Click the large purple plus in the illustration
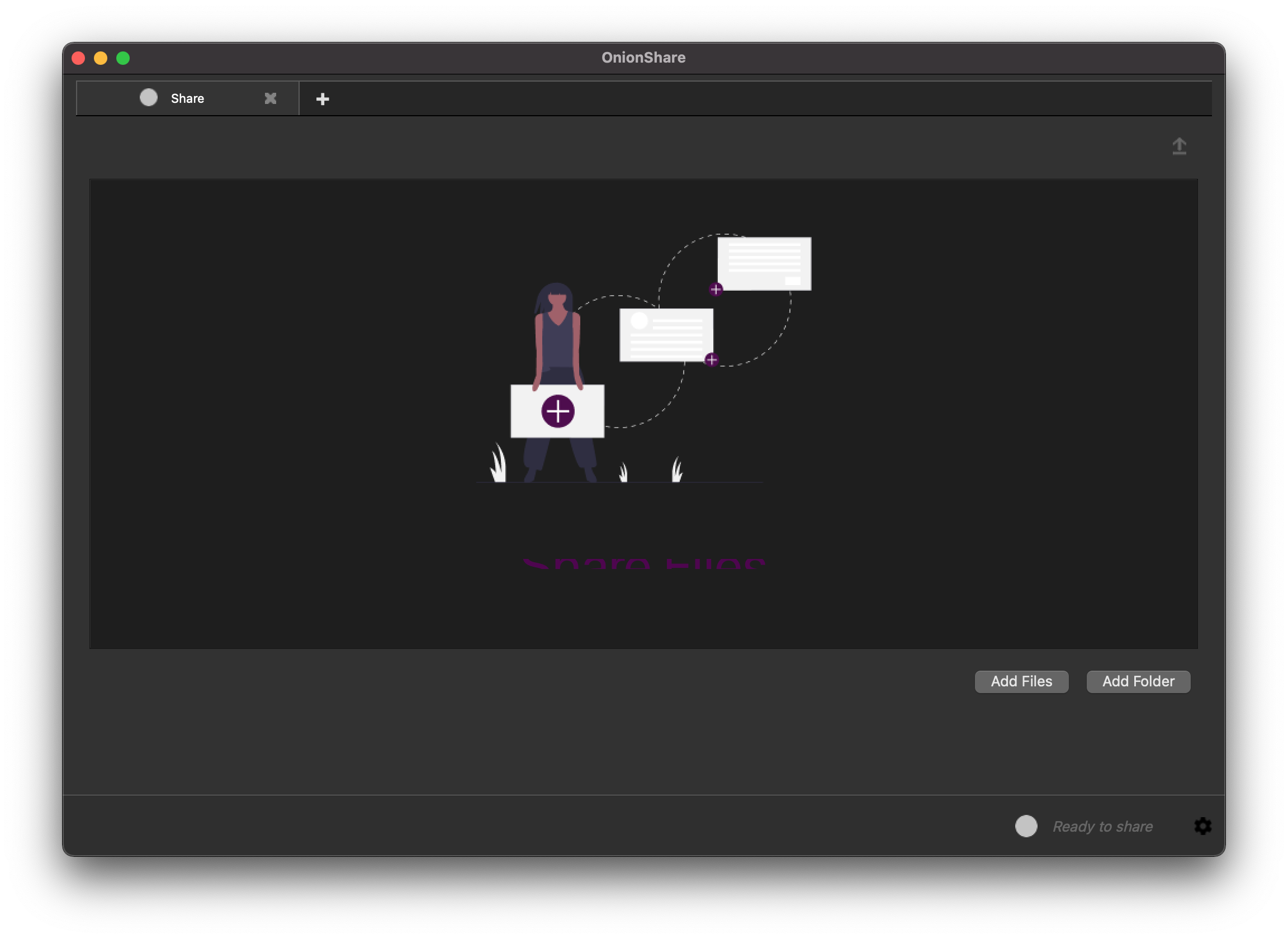Image resolution: width=1288 pixels, height=939 pixels. (557, 411)
